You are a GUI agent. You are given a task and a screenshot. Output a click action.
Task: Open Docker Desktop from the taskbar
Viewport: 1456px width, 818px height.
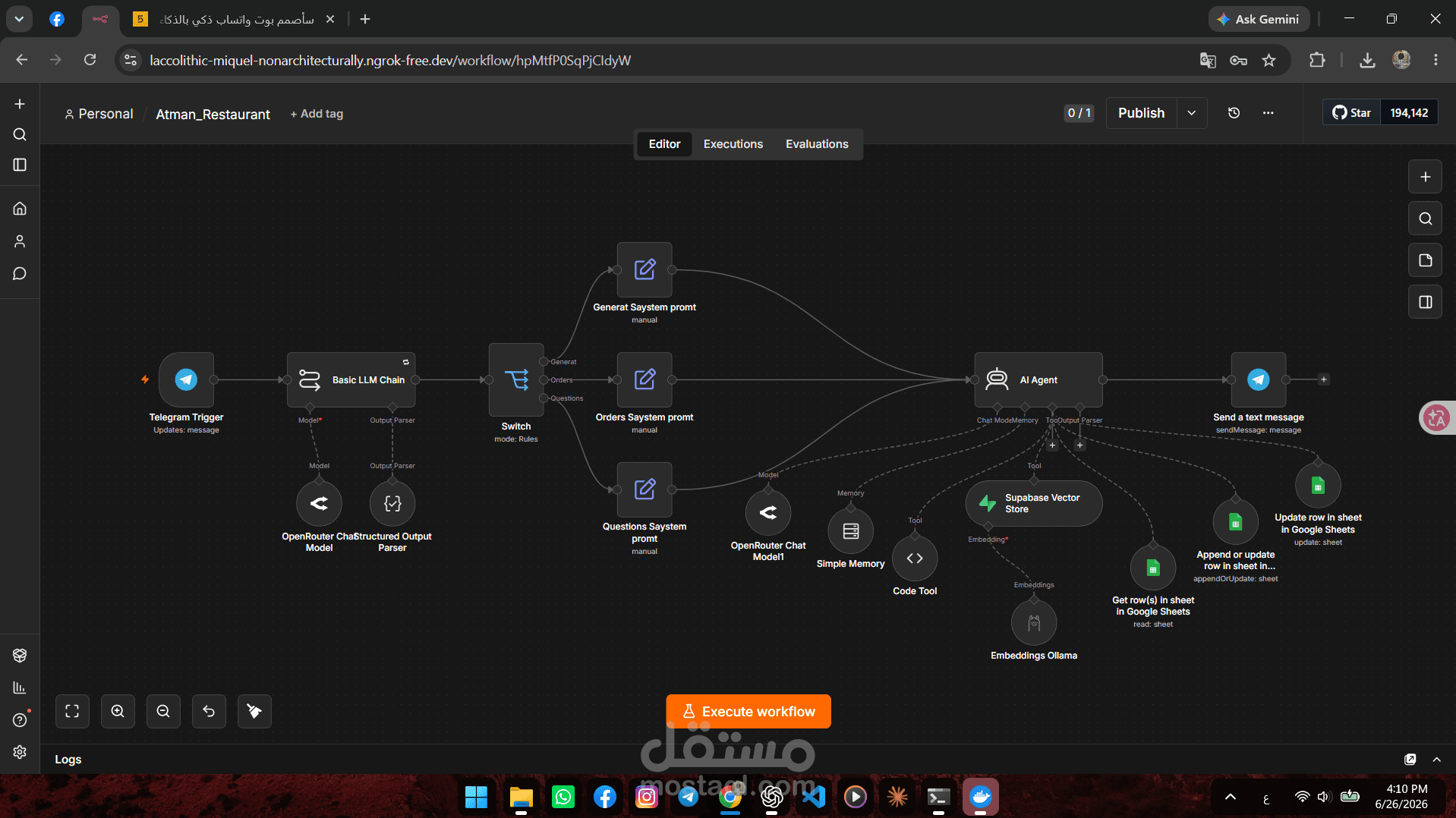coord(981,797)
